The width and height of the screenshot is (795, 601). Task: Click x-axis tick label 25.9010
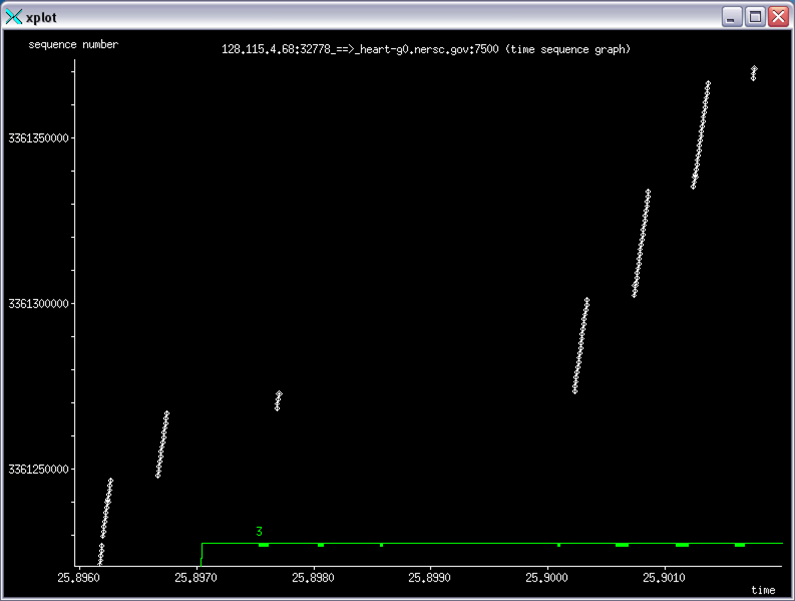click(x=664, y=578)
